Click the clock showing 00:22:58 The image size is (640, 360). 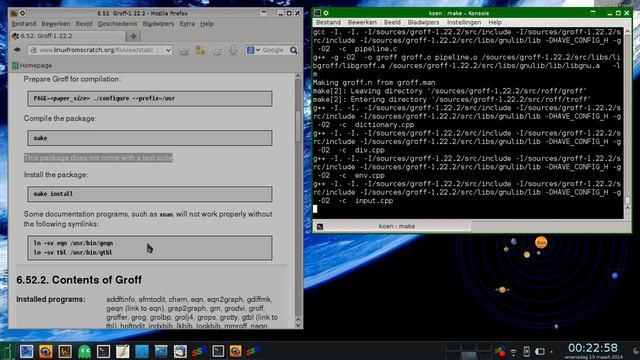tap(593, 348)
